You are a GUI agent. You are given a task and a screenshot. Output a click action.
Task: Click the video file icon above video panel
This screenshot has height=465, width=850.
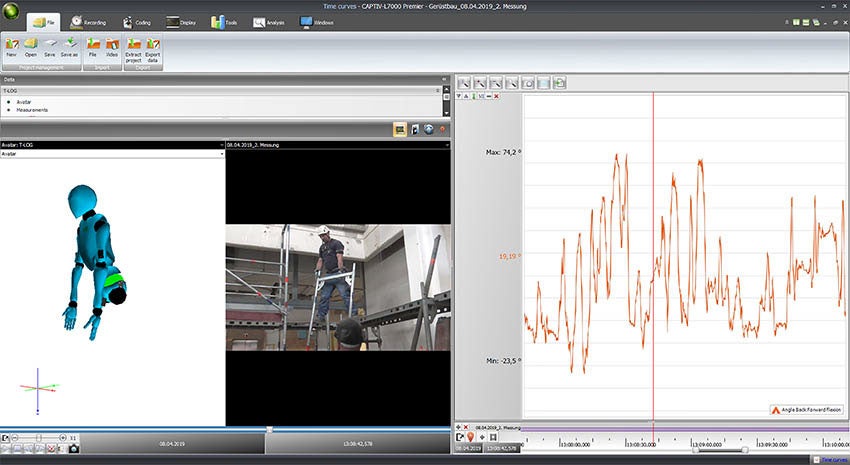pos(415,129)
